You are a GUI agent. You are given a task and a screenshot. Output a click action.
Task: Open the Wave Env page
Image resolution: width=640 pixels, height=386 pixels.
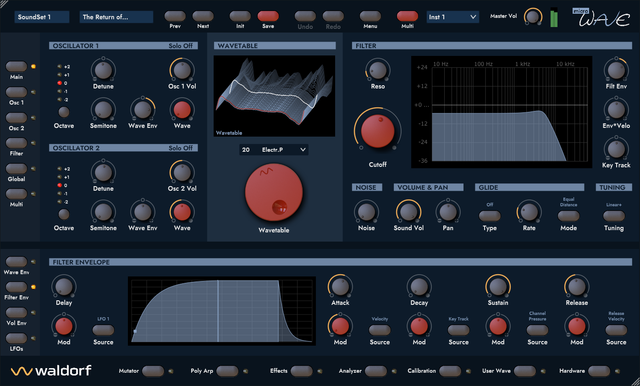pyautogui.click(x=16, y=262)
